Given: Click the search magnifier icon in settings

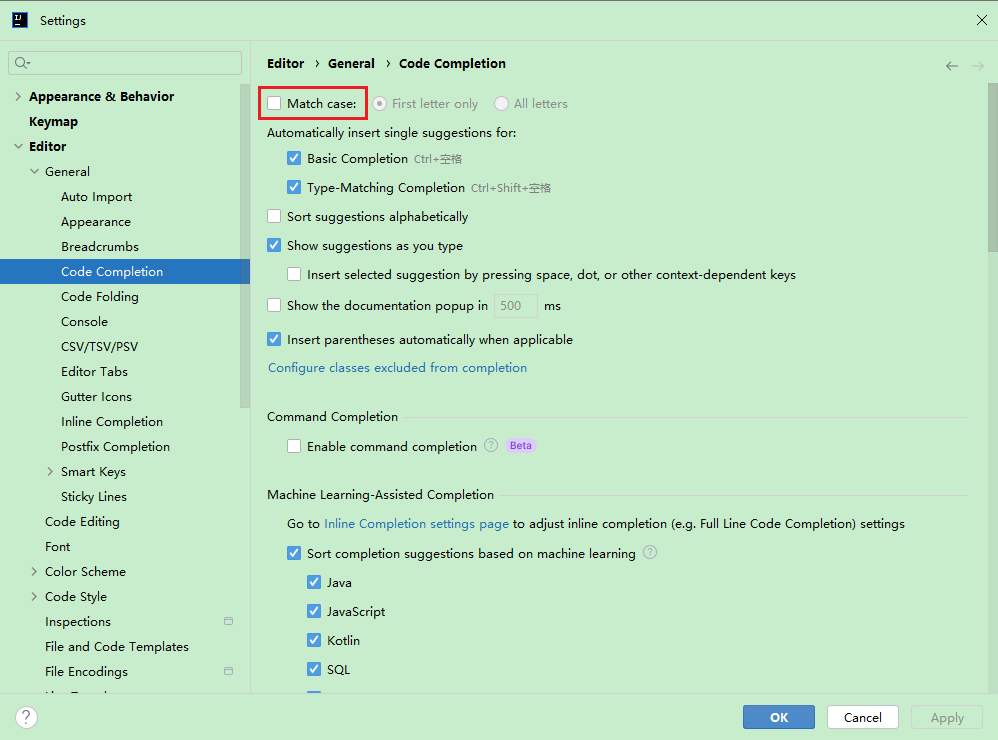Looking at the screenshot, I should tap(21, 63).
